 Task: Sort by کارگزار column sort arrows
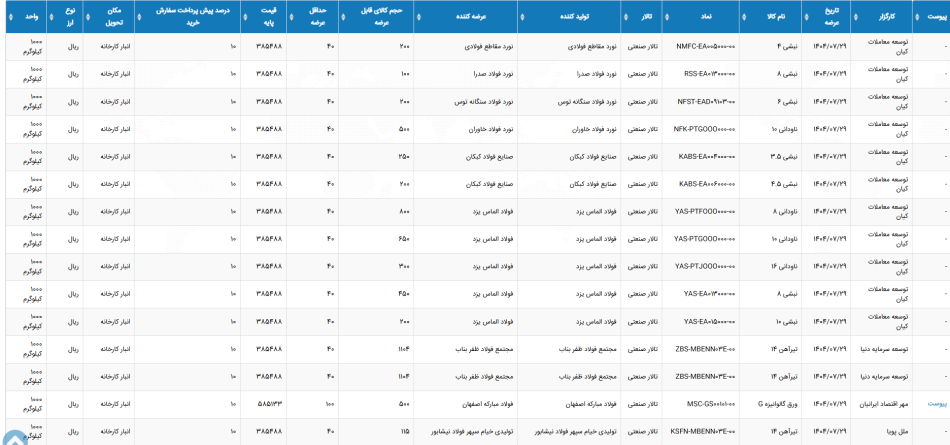857,16
